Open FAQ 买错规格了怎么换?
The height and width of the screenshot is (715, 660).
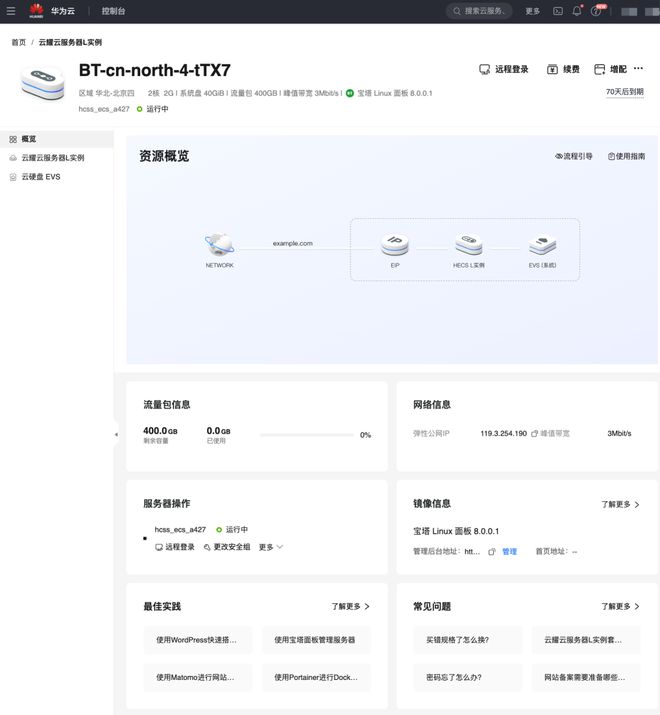(467, 640)
